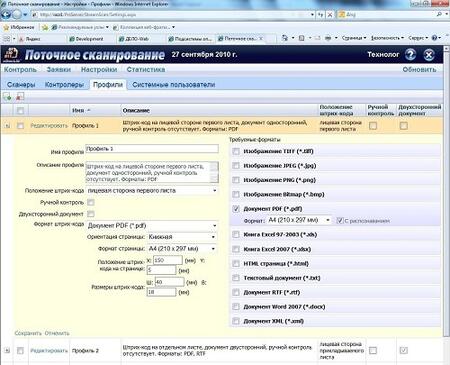This screenshot has width=450, height=365.
Task: Click the round X exit icon beside Технолог
Action: pyautogui.click(x=429, y=55)
